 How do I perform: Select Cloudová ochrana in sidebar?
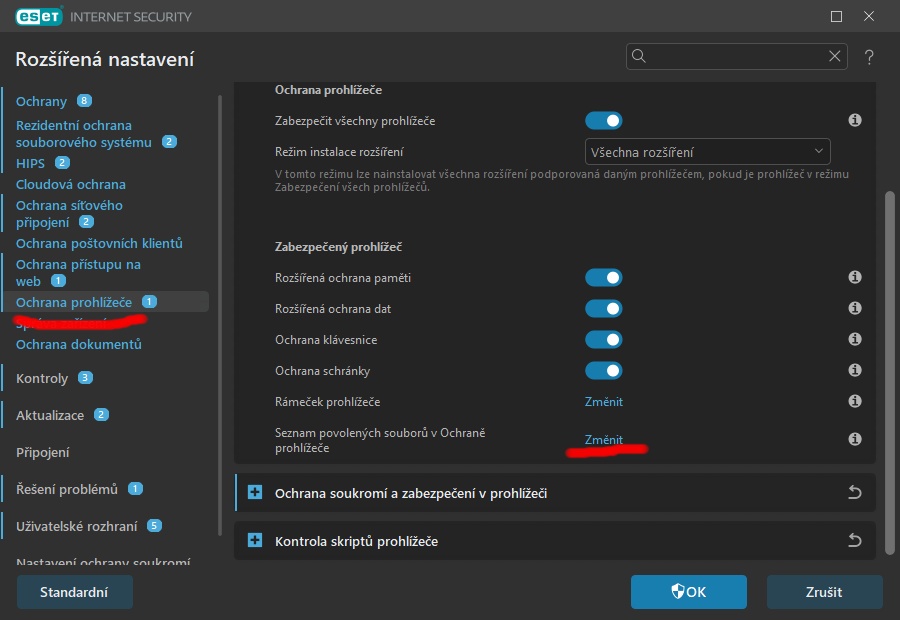click(71, 184)
